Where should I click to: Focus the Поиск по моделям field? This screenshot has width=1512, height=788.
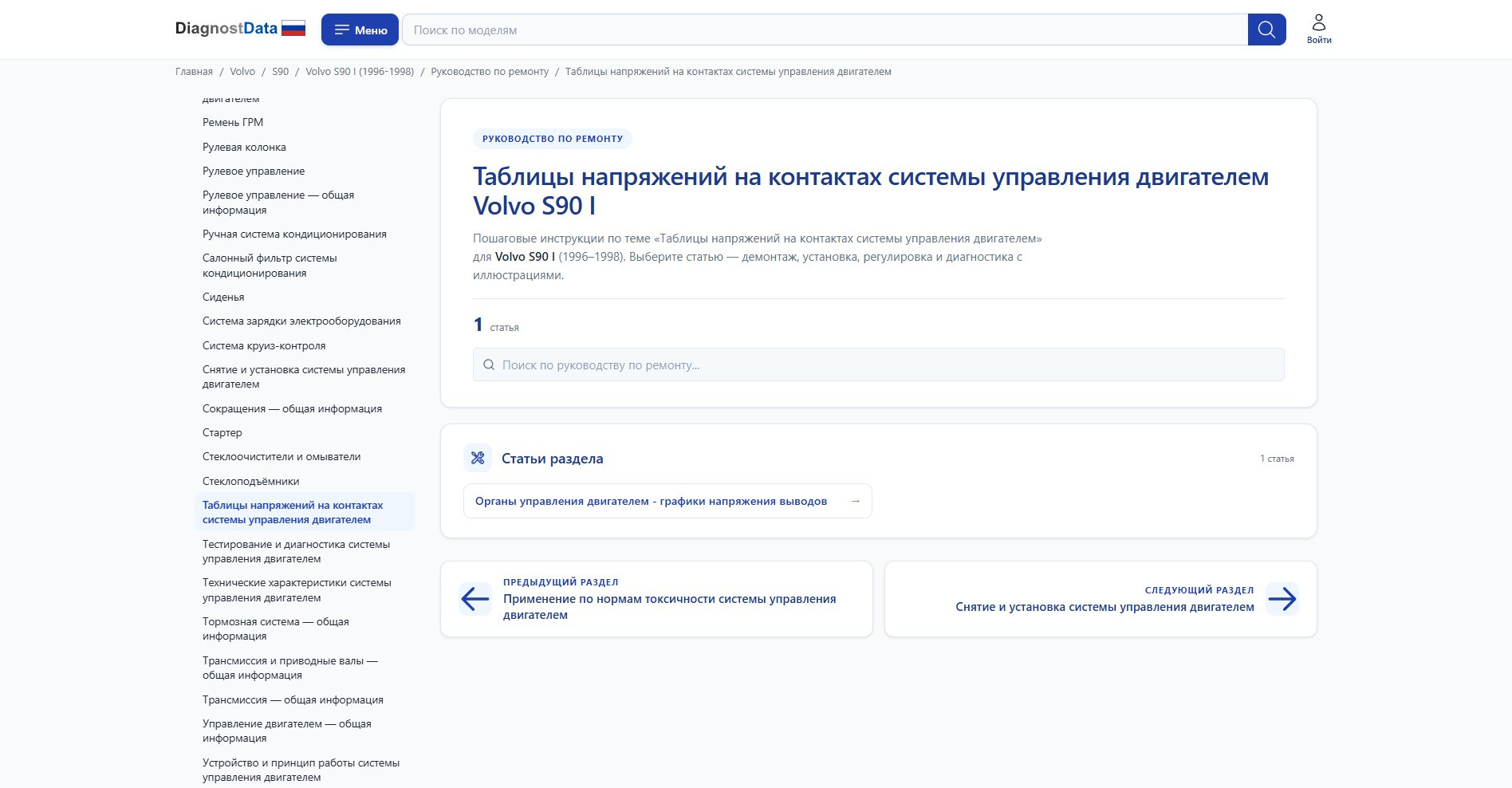pos(825,30)
